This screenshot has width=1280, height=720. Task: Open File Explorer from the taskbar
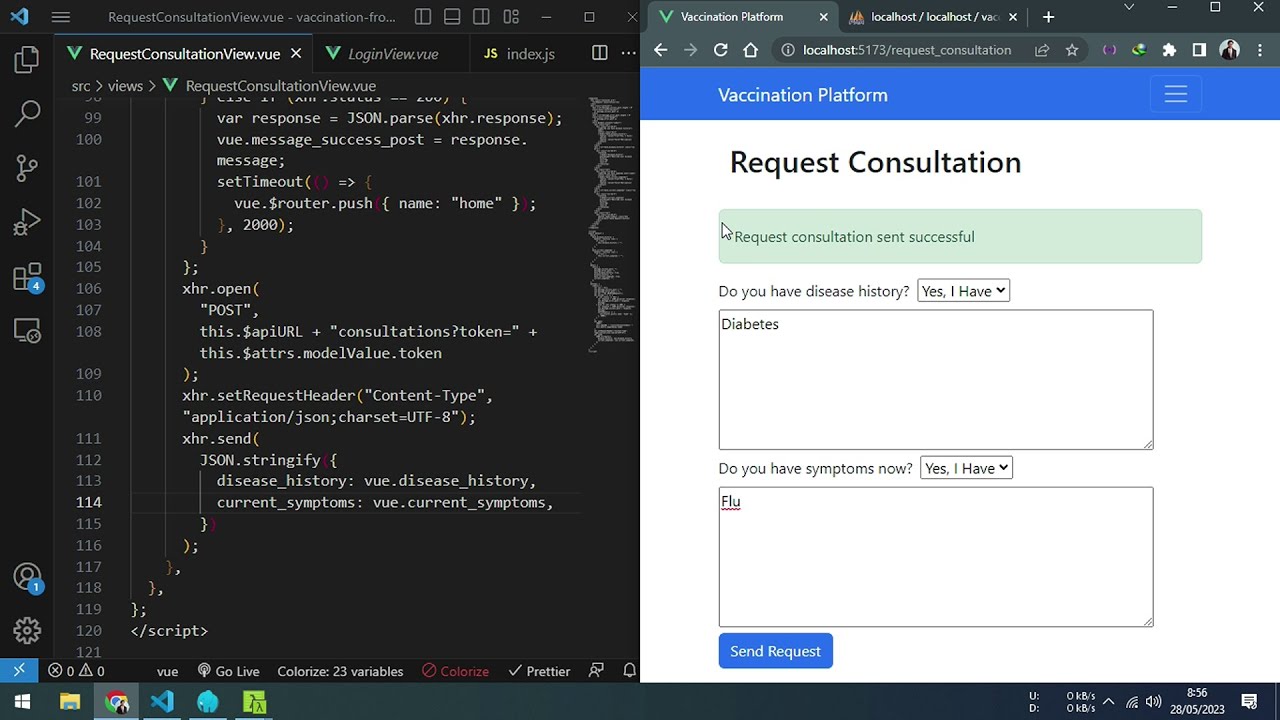(x=70, y=702)
